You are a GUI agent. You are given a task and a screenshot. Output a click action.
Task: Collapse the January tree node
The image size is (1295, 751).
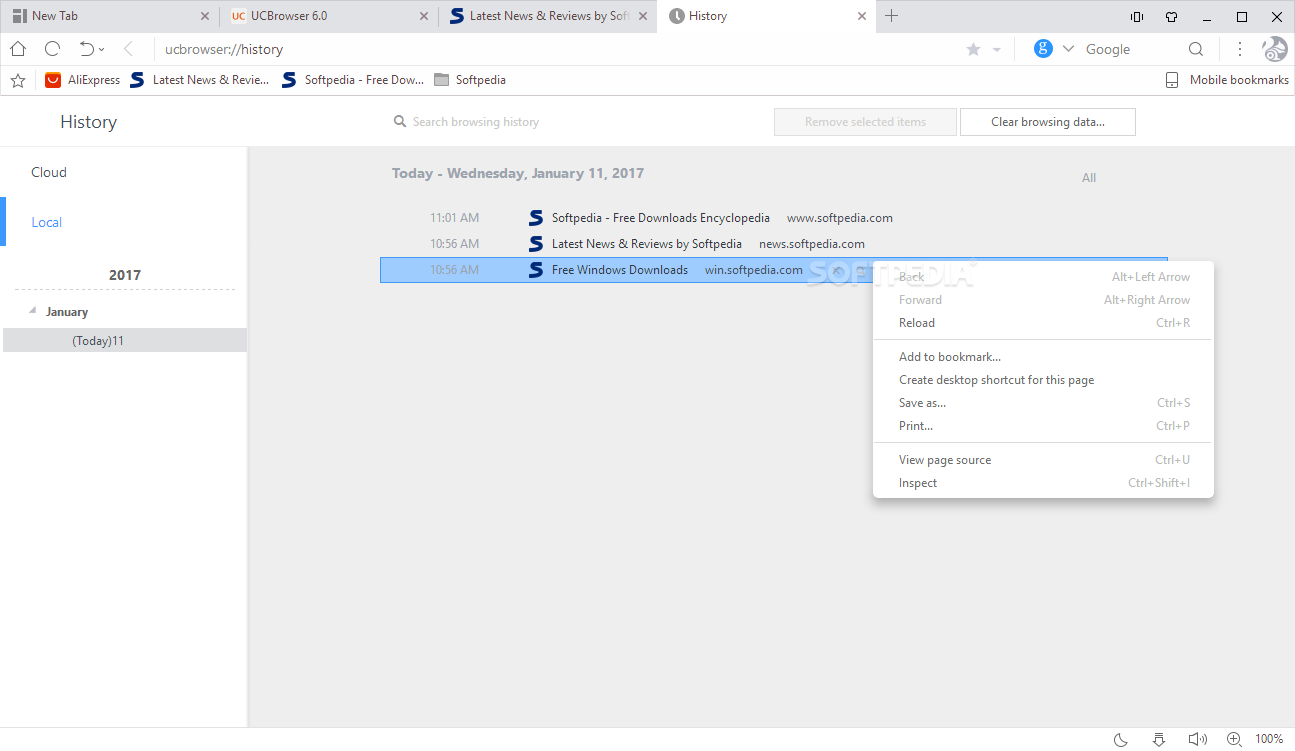coord(33,311)
